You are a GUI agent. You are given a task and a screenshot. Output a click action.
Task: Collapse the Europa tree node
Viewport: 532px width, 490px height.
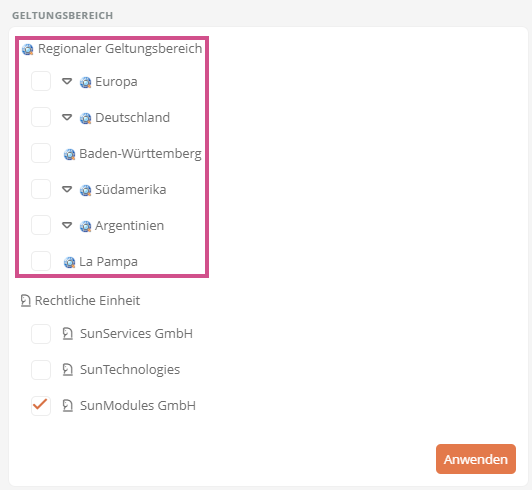(x=67, y=81)
